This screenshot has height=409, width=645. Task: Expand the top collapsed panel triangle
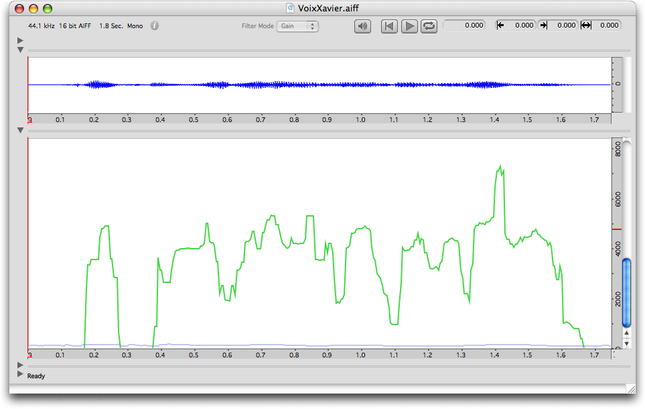pyautogui.click(x=21, y=40)
